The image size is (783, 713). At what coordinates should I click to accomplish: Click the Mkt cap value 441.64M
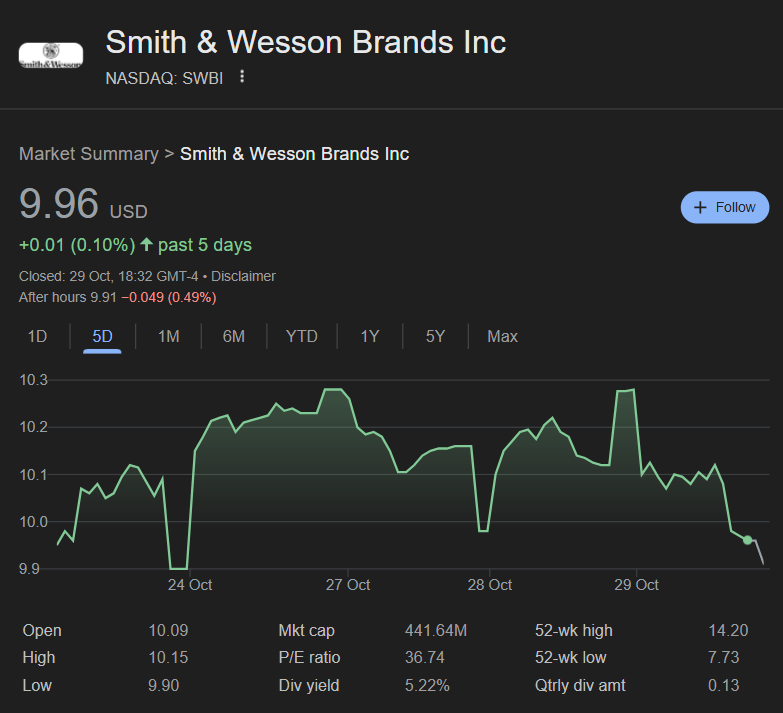436,631
